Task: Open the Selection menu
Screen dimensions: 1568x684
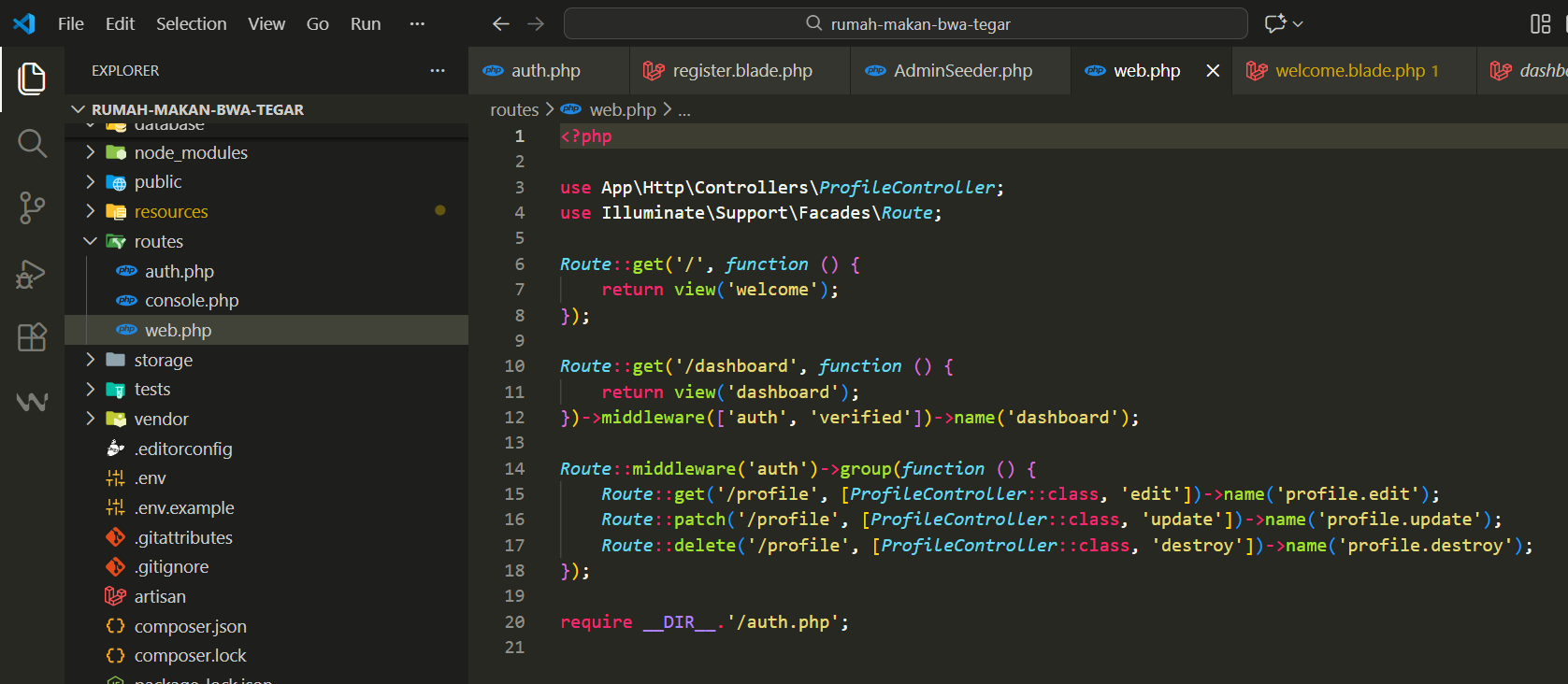Action: (x=191, y=24)
